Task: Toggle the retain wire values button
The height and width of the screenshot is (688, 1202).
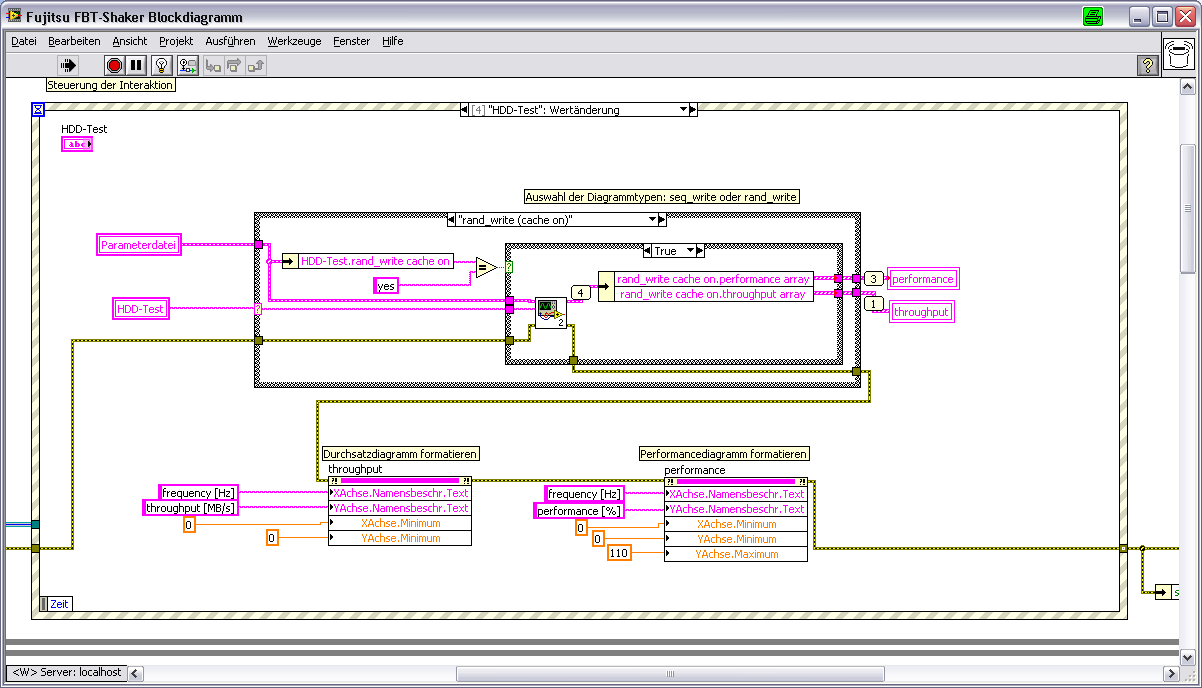Action: coord(187,66)
